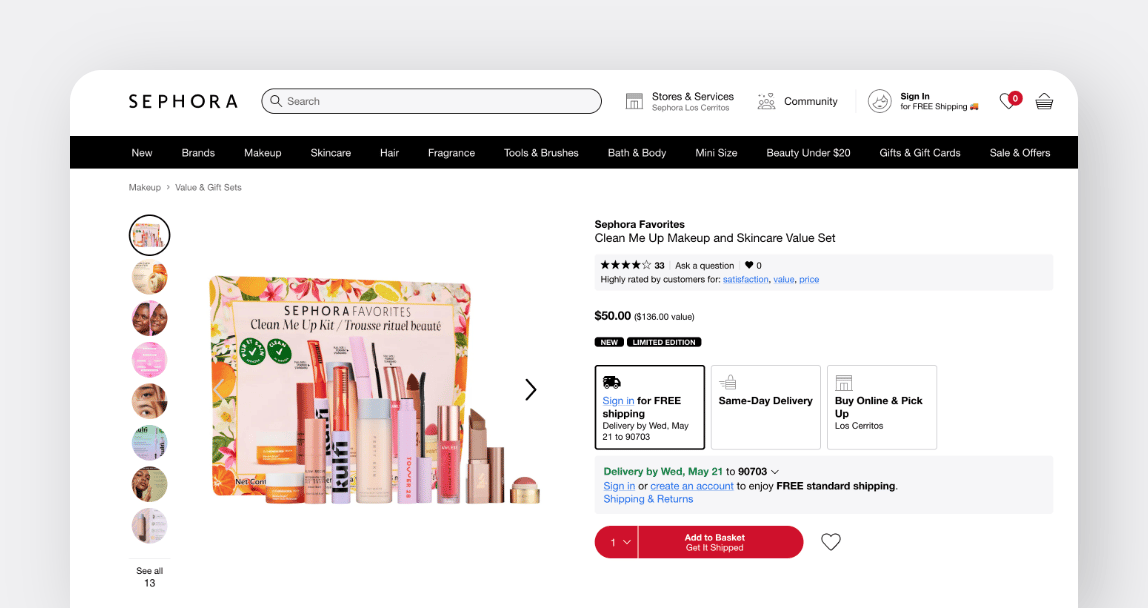Click in the Search field
This screenshot has height=608, width=1148.
pyautogui.click(x=432, y=101)
